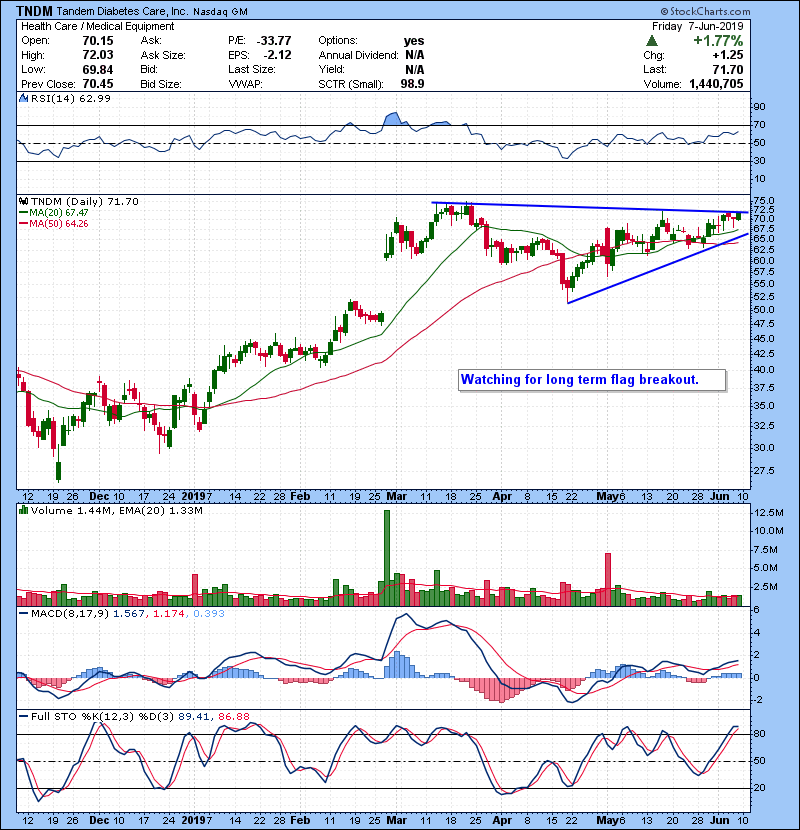The image size is (800, 830).
Task: Click the red MA(50) legend line marker
Action: click(x=23, y=223)
